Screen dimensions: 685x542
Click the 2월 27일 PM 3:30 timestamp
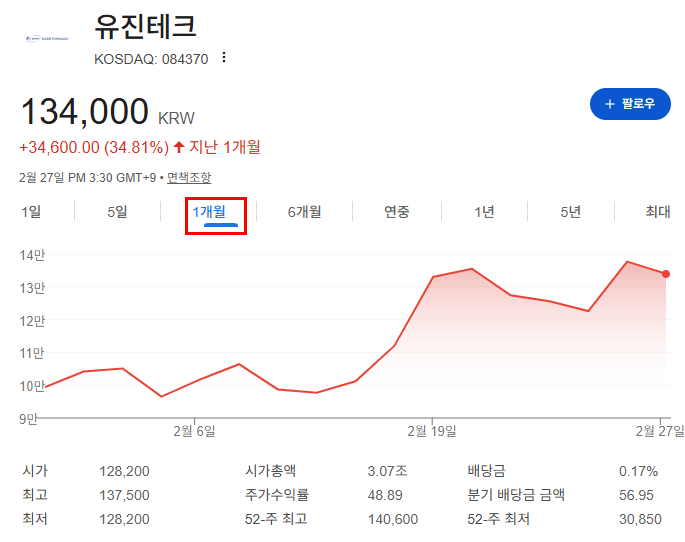coord(87,178)
